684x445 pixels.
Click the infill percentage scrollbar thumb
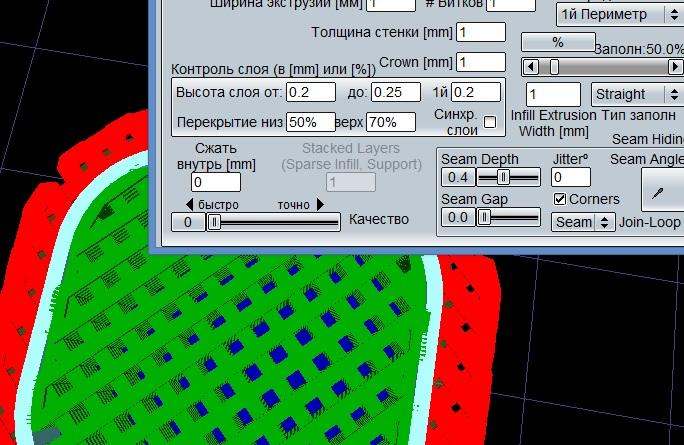[x=554, y=67]
